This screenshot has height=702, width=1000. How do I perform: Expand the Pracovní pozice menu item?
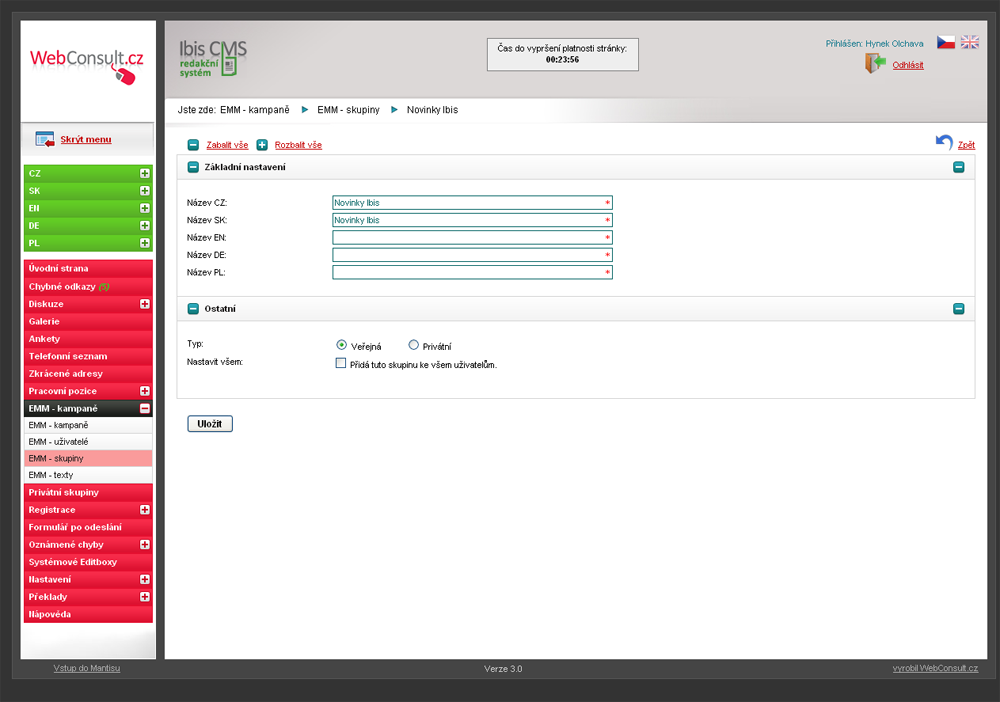[x=145, y=391]
